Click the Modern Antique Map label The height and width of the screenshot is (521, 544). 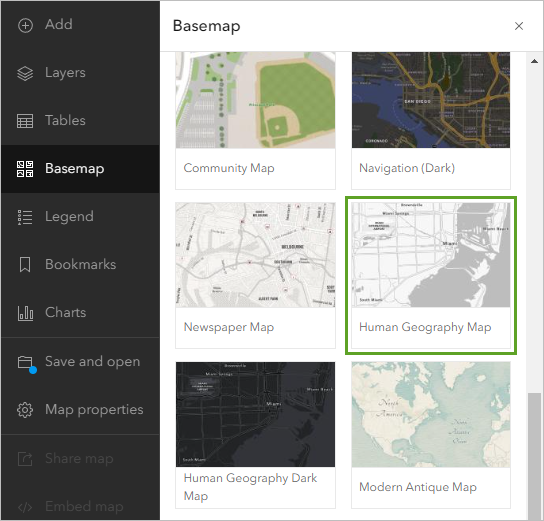point(418,487)
